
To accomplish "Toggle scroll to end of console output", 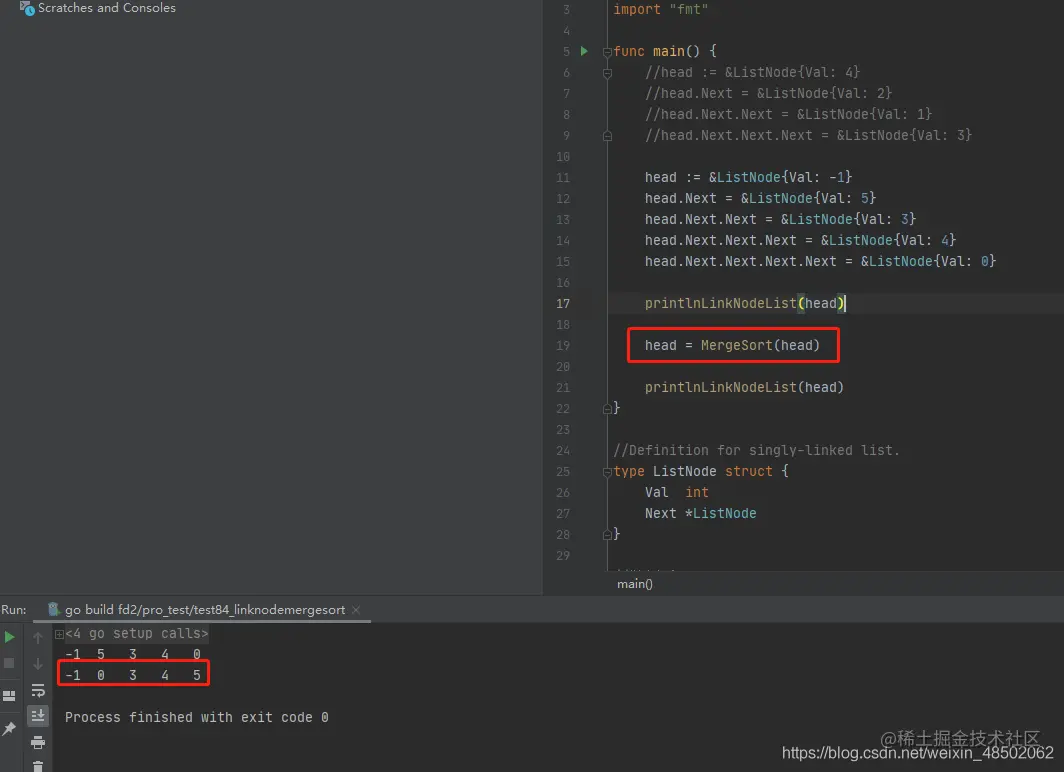I will [x=38, y=716].
